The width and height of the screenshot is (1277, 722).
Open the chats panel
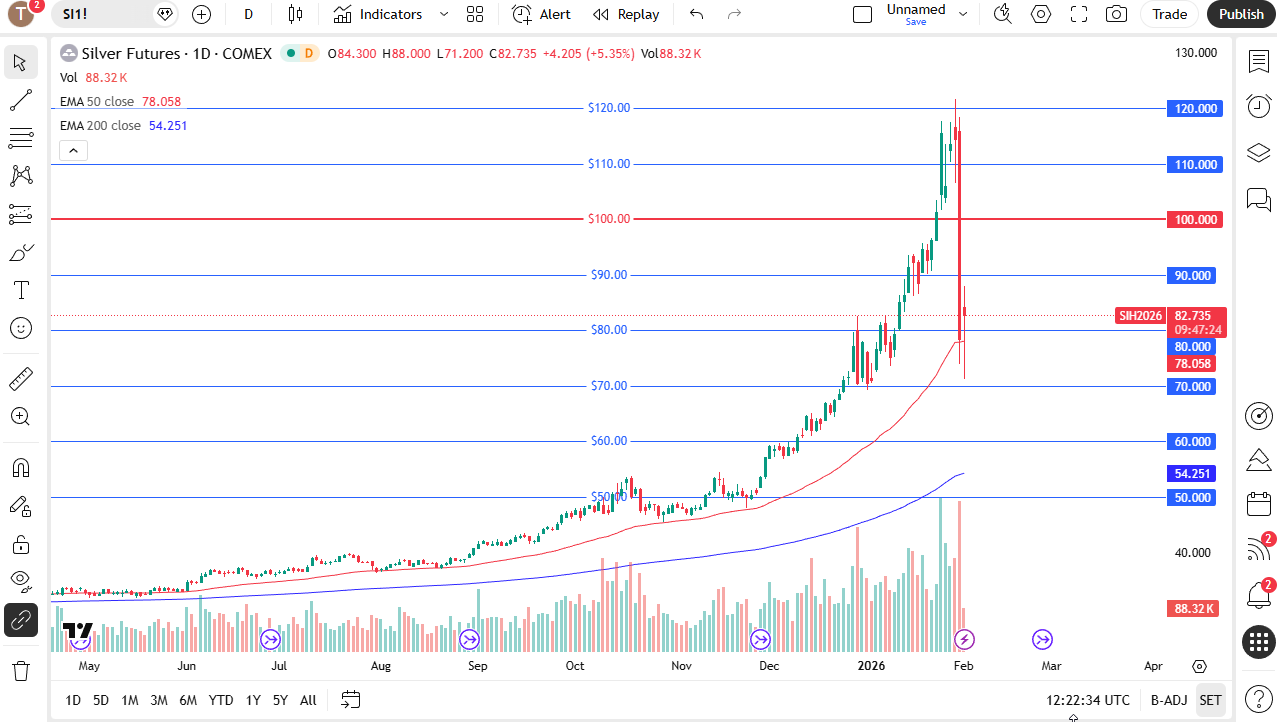[1258, 199]
